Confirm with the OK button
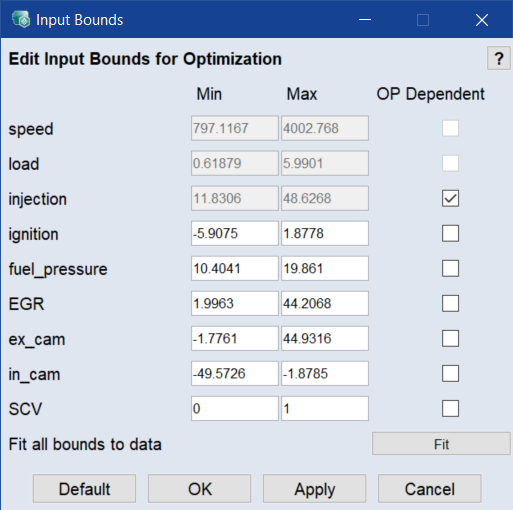This screenshot has height=510, width=513. tap(199, 489)
